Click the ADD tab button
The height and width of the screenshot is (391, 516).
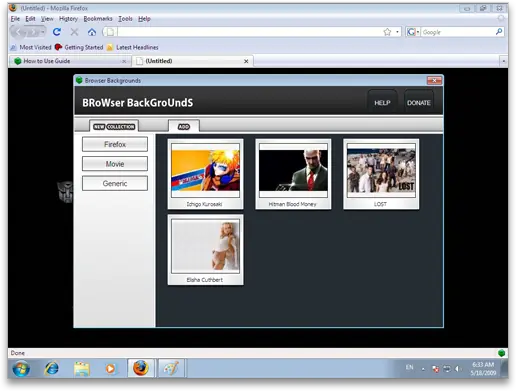(x=184, y=127)
